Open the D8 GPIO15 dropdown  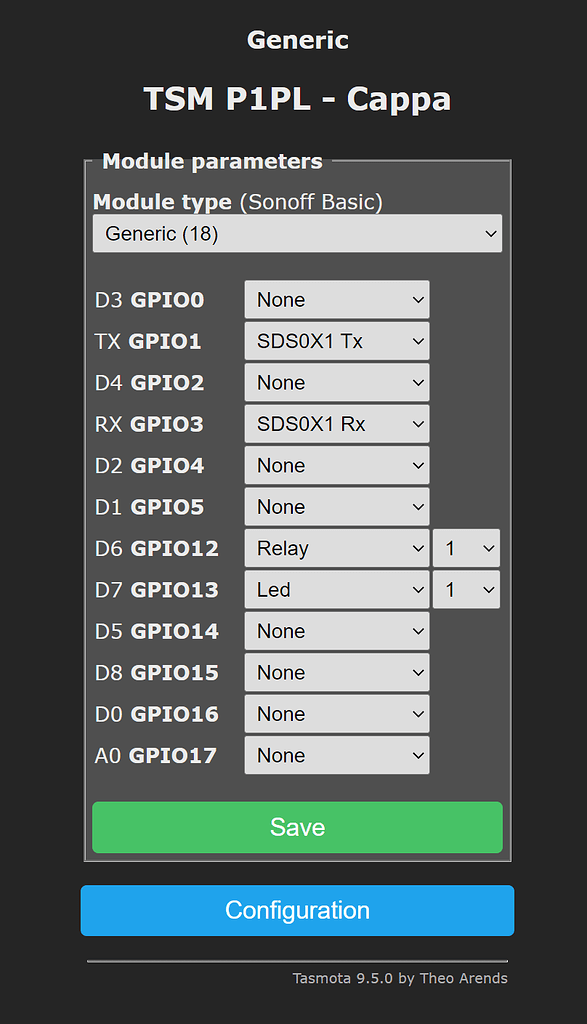click(337, 673)
